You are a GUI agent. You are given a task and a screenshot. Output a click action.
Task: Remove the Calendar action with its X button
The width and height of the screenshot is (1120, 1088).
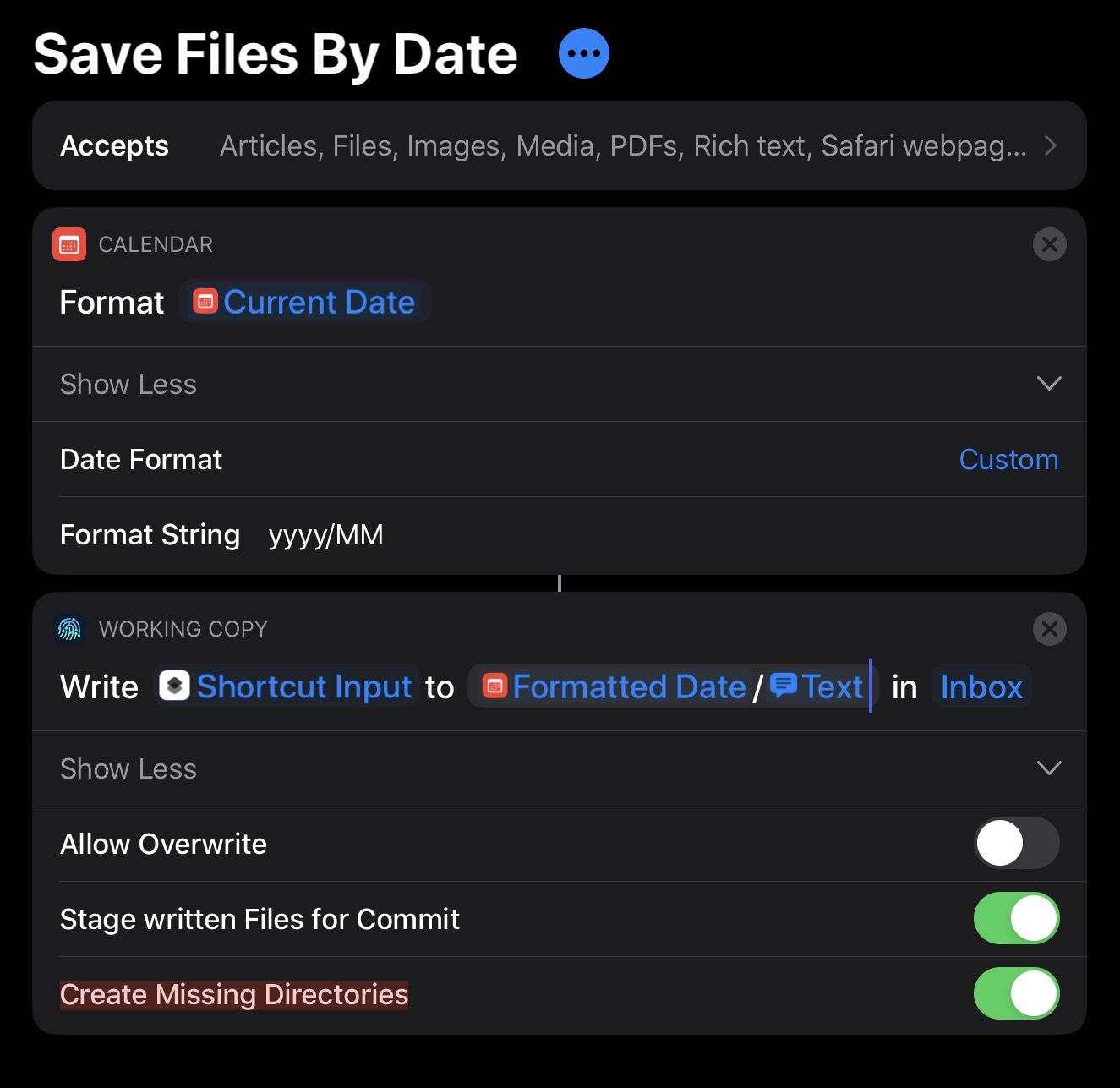[1049, 244]
